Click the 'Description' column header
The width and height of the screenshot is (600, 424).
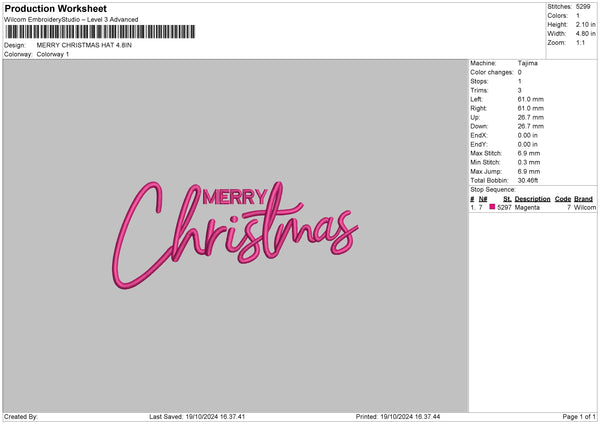click(x=532, y=199)
